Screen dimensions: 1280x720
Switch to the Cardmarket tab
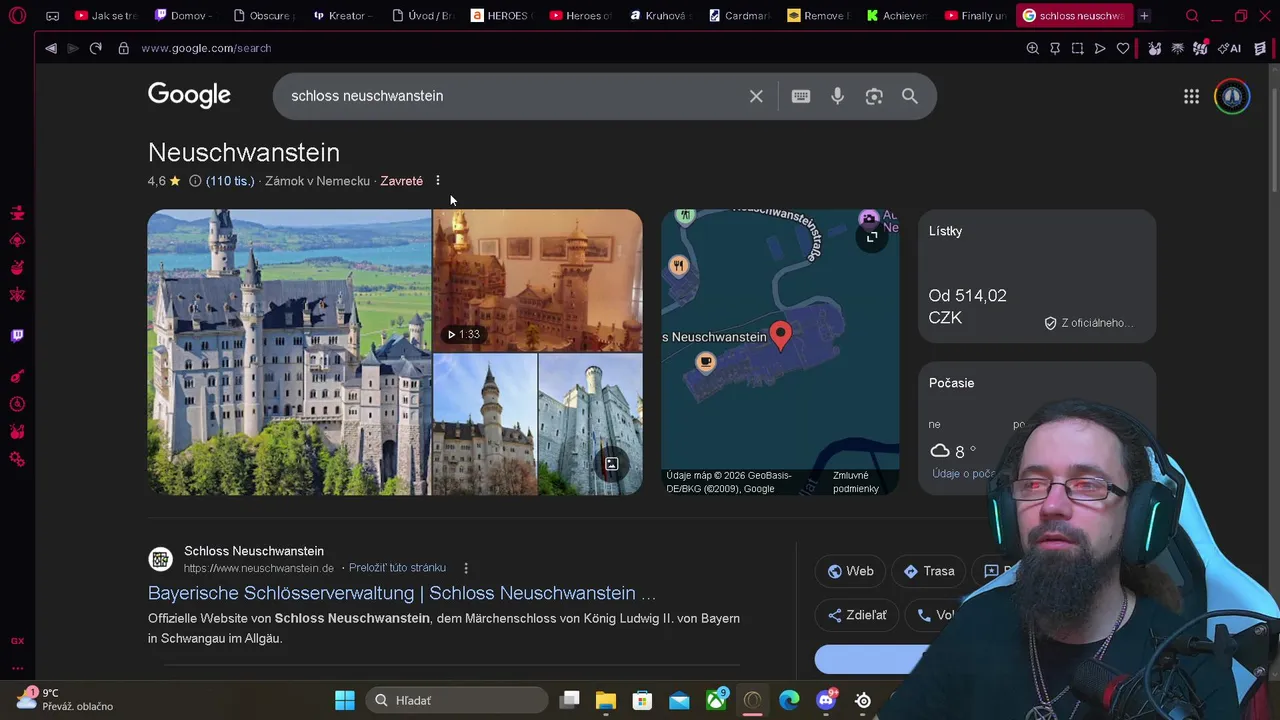click(x=740, y=16)
